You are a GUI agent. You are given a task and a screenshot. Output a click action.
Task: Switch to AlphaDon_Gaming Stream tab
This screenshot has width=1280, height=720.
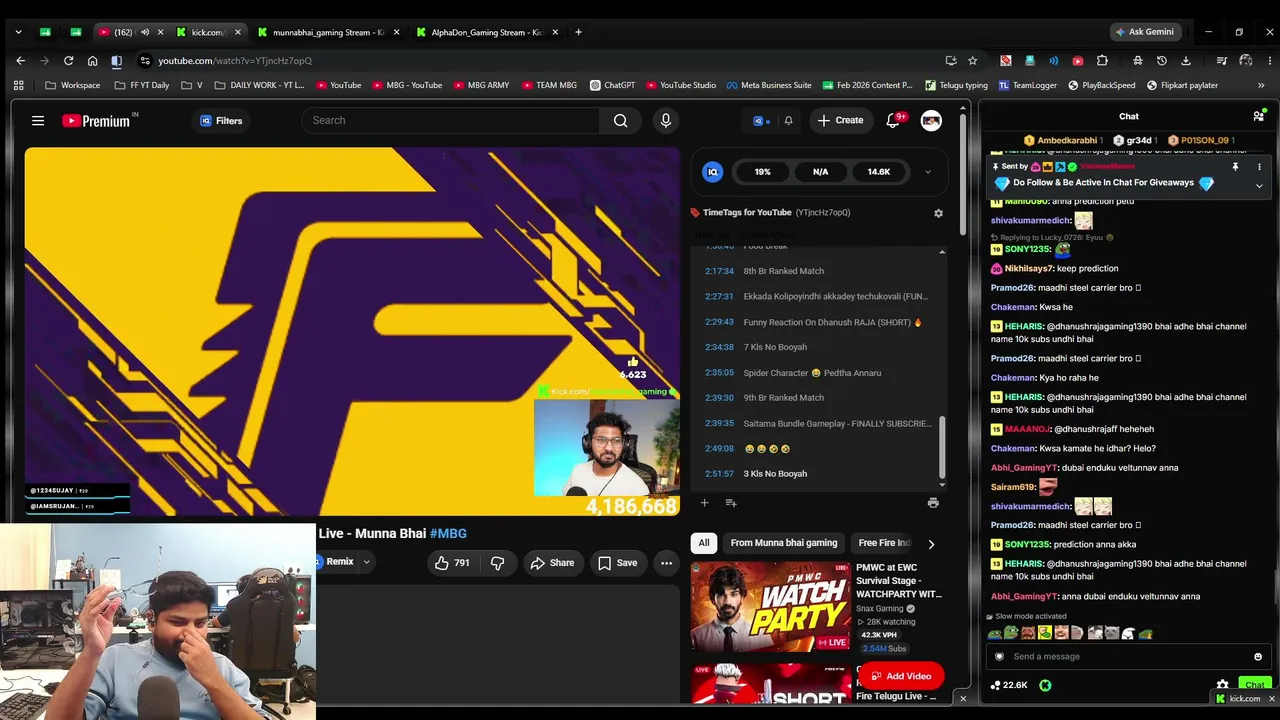click(488, 32)
